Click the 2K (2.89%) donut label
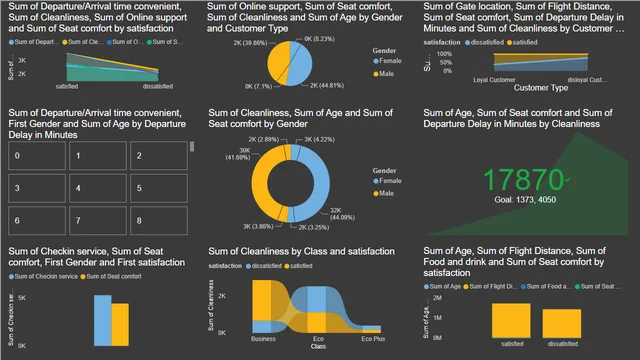640x360 pixels. tap(264, 140)
